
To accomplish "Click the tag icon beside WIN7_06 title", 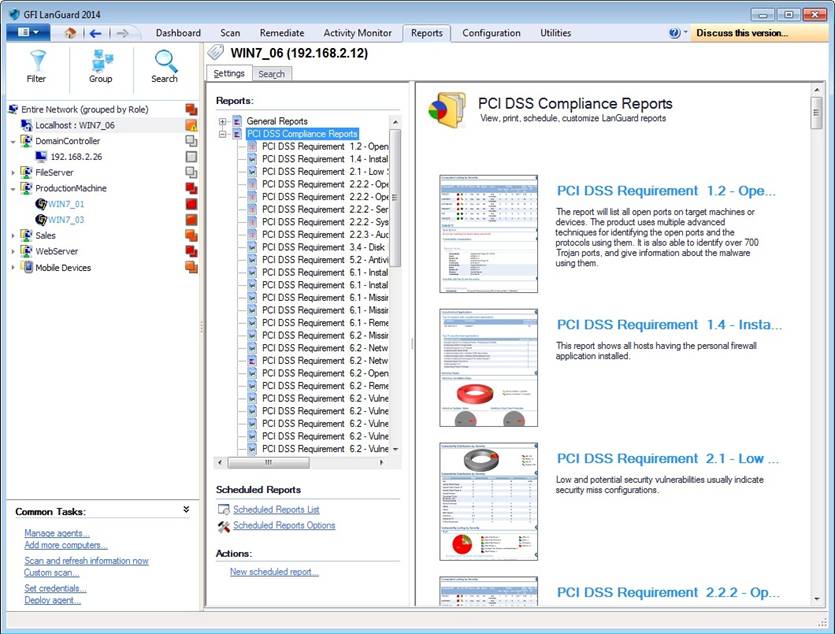I will [x=216, y=53].
